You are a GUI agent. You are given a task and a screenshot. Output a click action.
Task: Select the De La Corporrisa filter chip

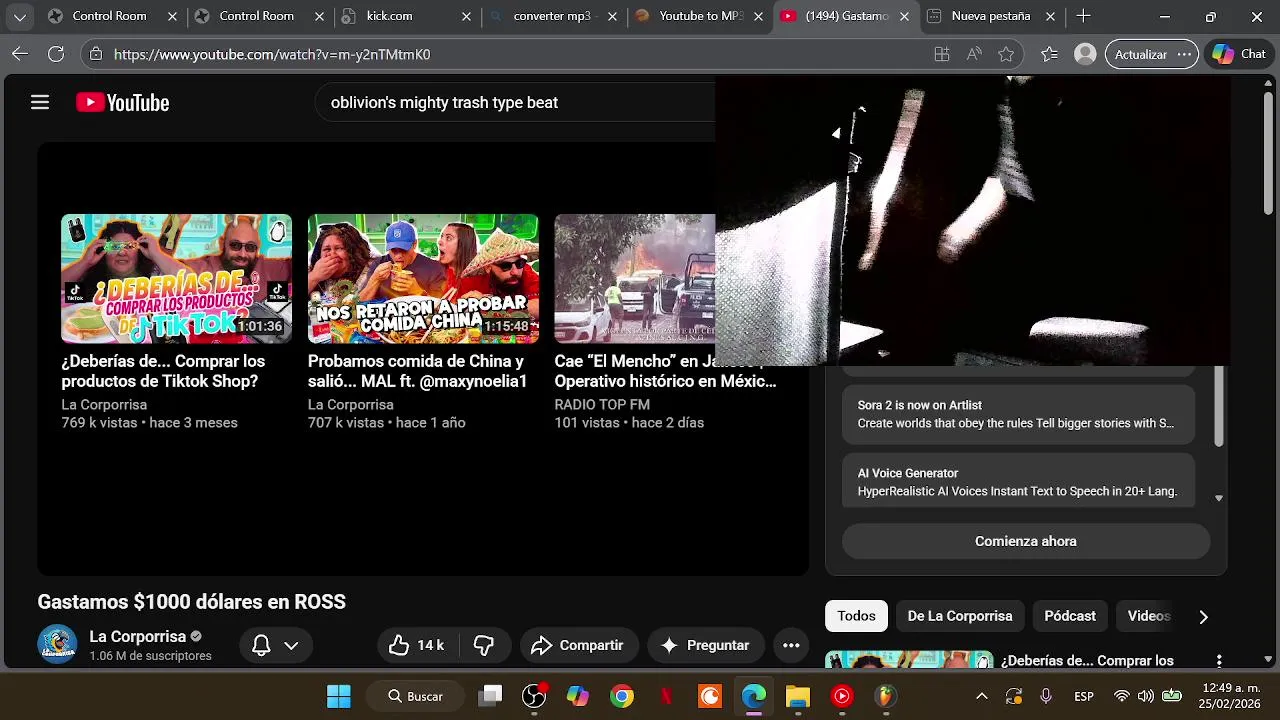click(x=960, y=616)
